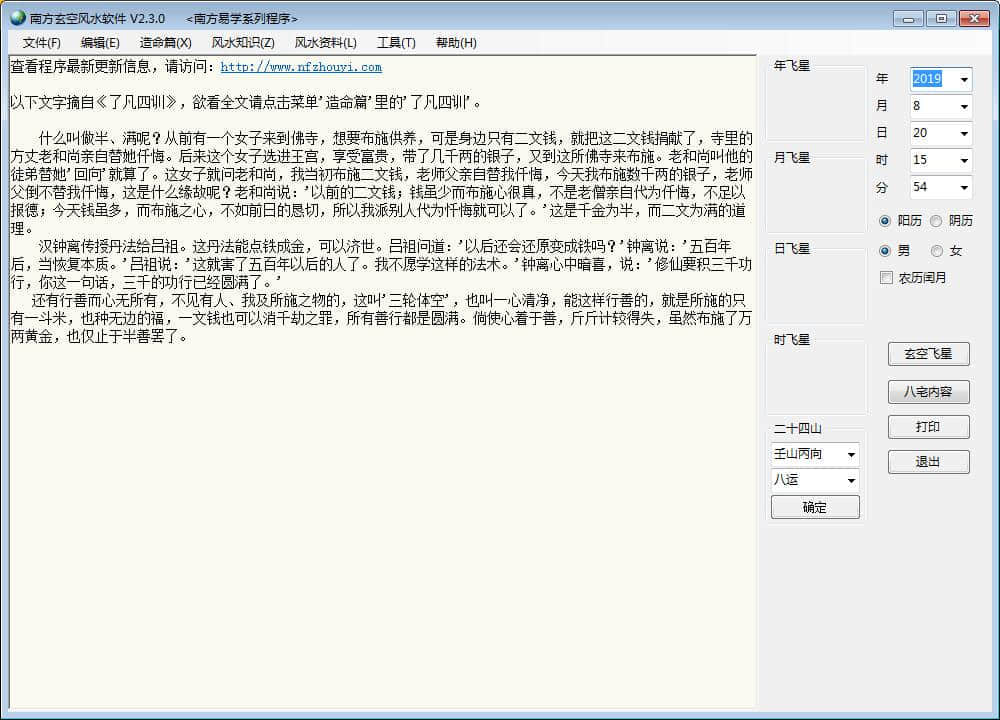This screenshot has height=720, width=1000.
Task: Select the 阳历 radio button
Action: tap(885, 221)
